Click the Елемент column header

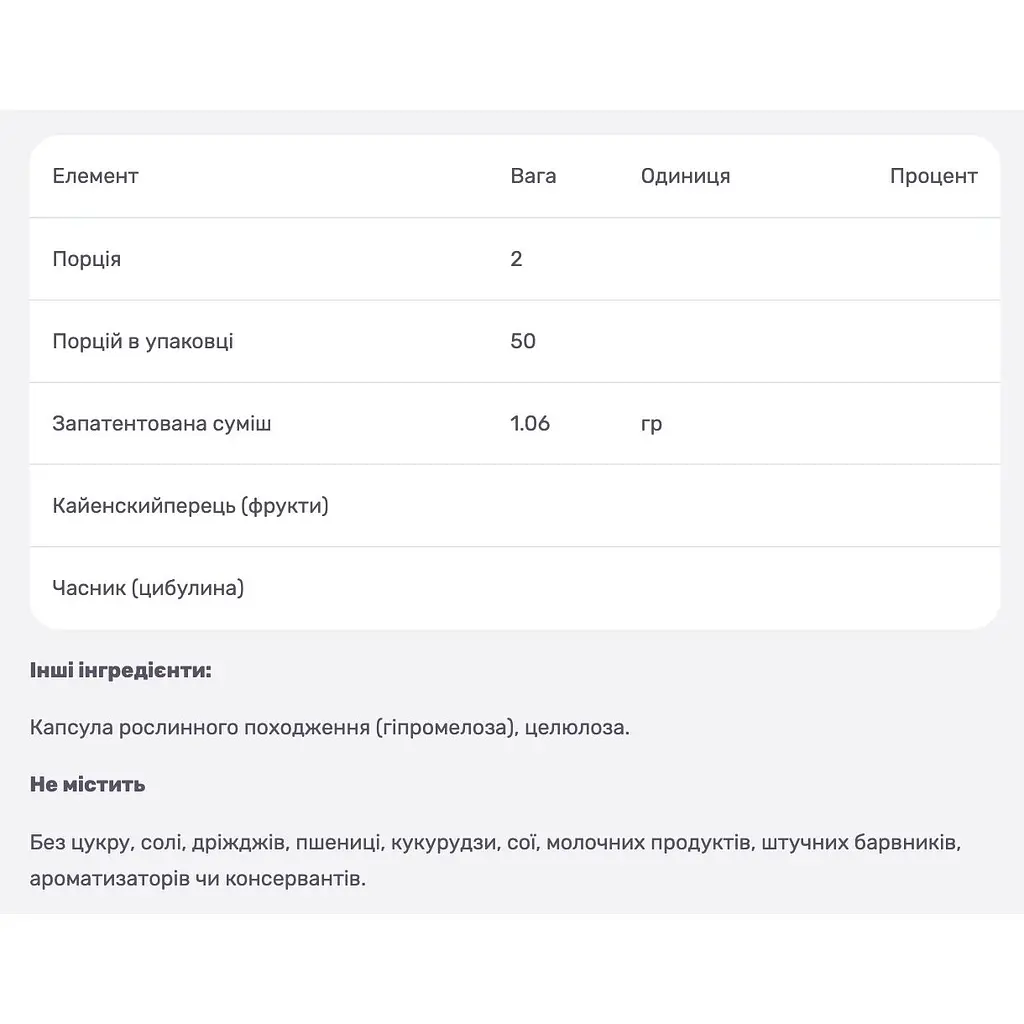(x=95, y=176)
